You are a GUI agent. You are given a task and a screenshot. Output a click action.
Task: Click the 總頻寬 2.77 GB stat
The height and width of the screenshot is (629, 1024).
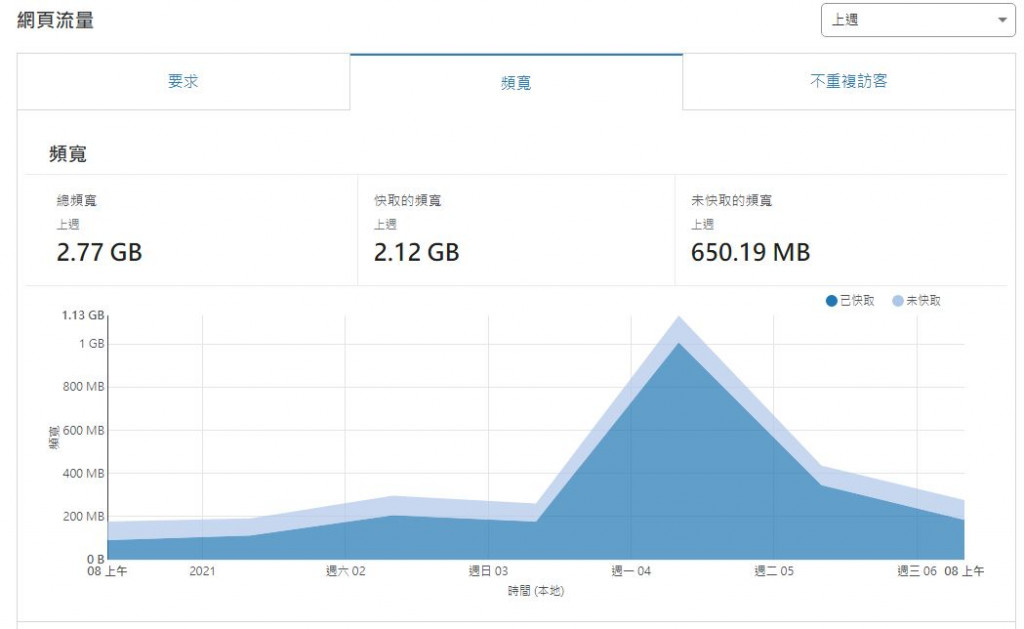pos(99,252)
